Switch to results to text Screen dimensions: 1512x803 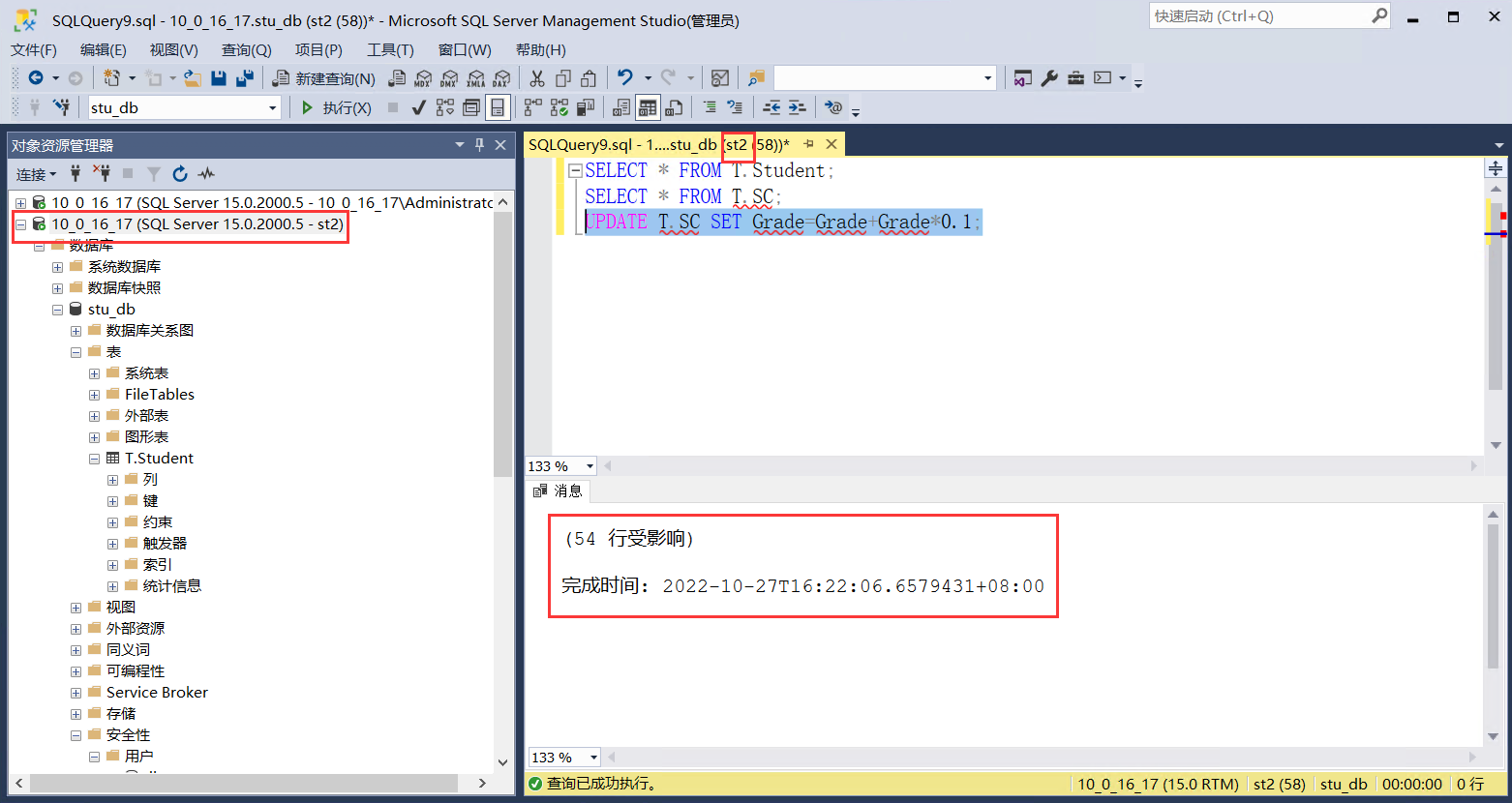(x=621, y=107)
